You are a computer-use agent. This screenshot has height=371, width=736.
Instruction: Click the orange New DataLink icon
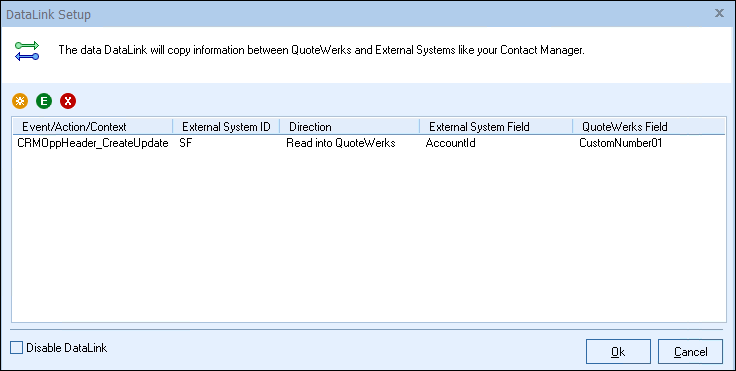click(x=20, y=100)
